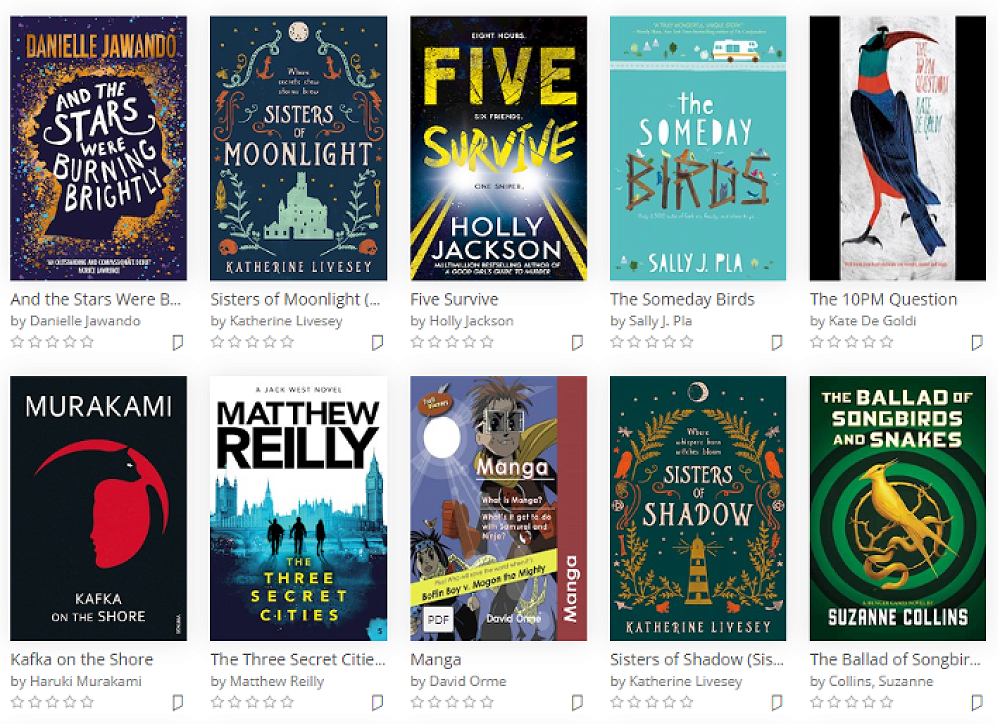1000x724 pixels.
Task: Open Kafka on the Shore title link
Action: (x=82, y=659)
